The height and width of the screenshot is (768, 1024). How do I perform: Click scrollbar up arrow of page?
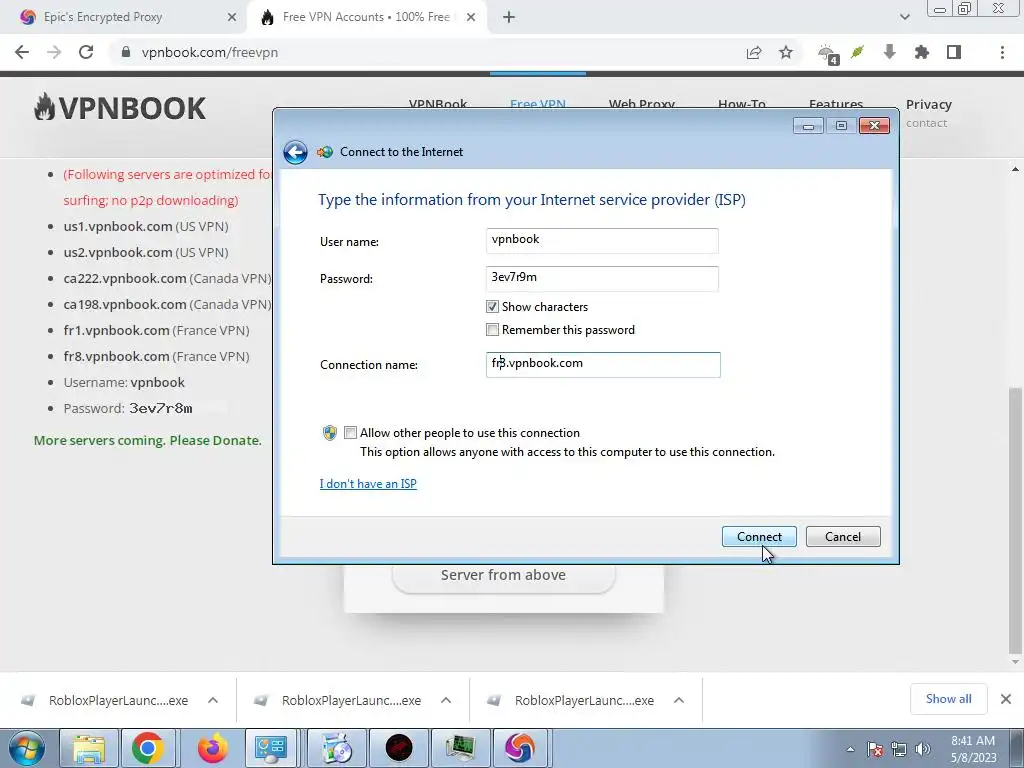(1015, 169)
